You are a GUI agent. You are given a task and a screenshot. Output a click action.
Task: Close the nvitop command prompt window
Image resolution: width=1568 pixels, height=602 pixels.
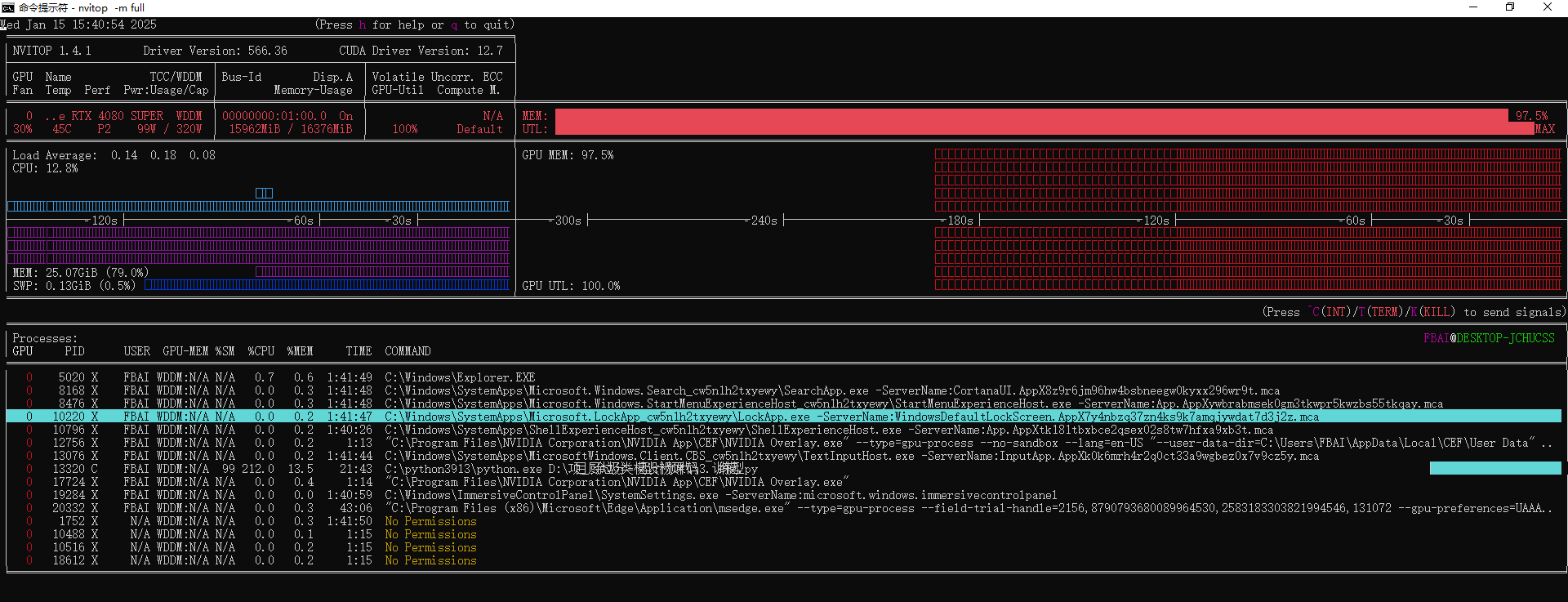click(x=1548, y=7)
